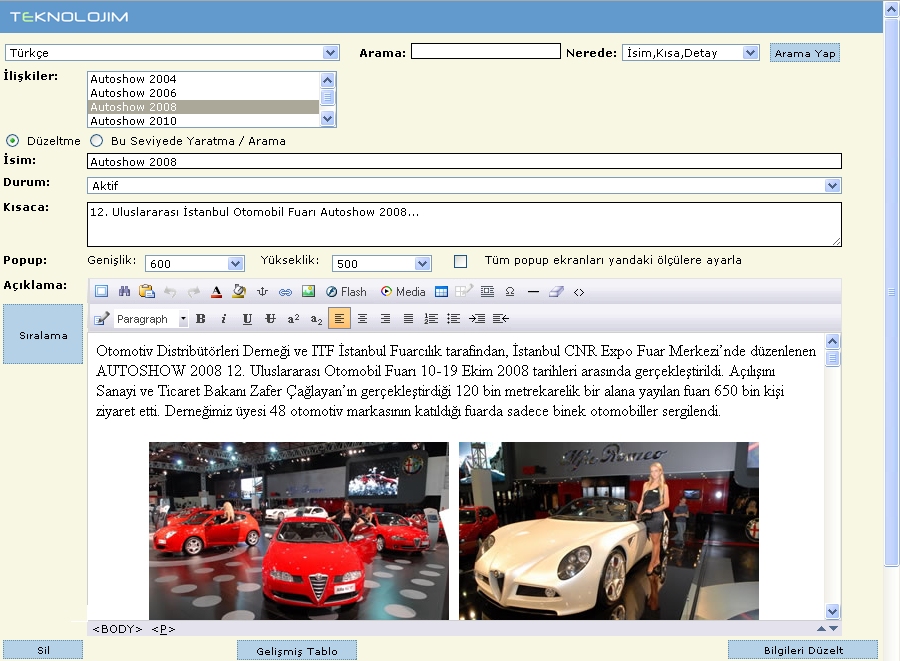Open the highlight background color picker
This screenshot has height=661, width=900.
239,291
